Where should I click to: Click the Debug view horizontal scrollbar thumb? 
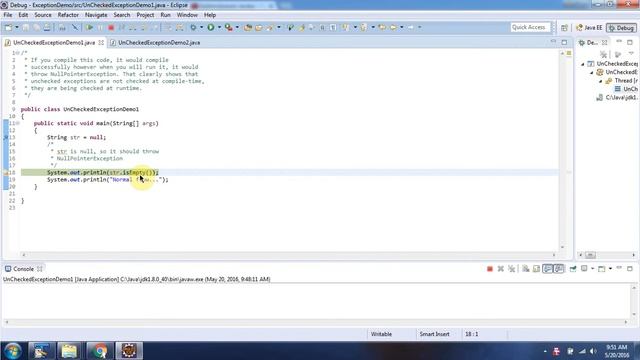[590, 255]
